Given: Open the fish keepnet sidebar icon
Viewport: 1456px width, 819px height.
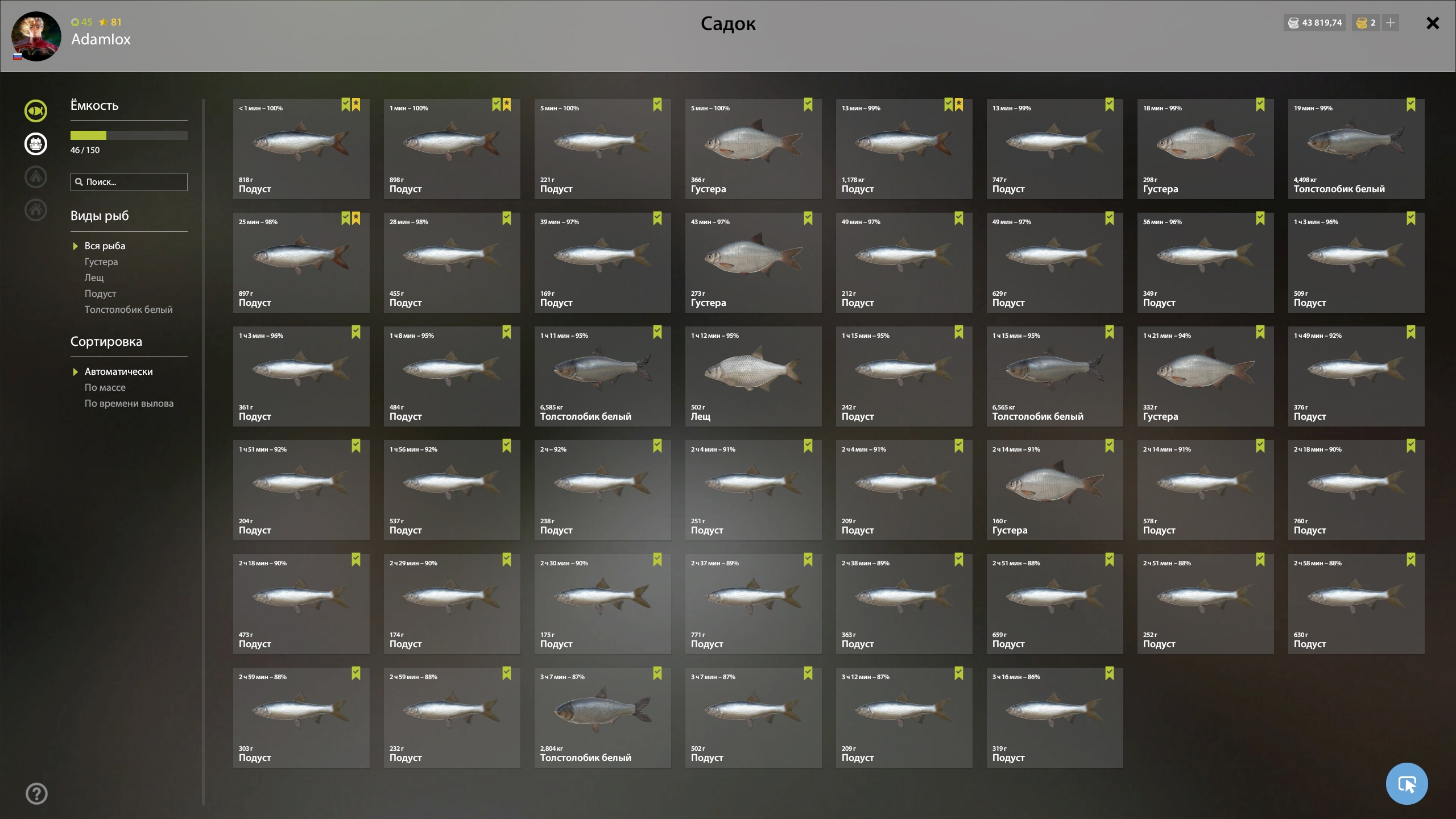Looking at the screenshot, I should 36,110.
